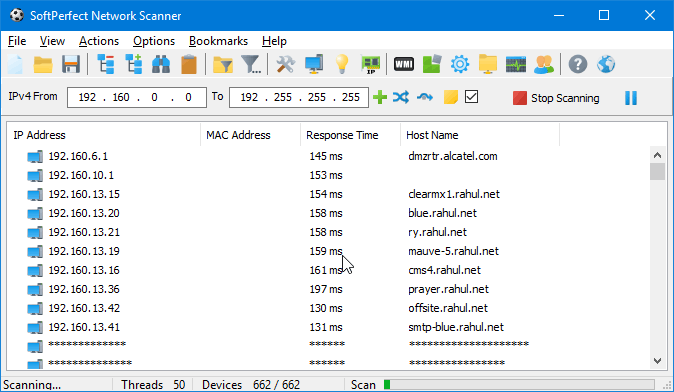Click the blue curved arrow icon
674x392 pixels.
pyautogui.click(x=425, y=98)
